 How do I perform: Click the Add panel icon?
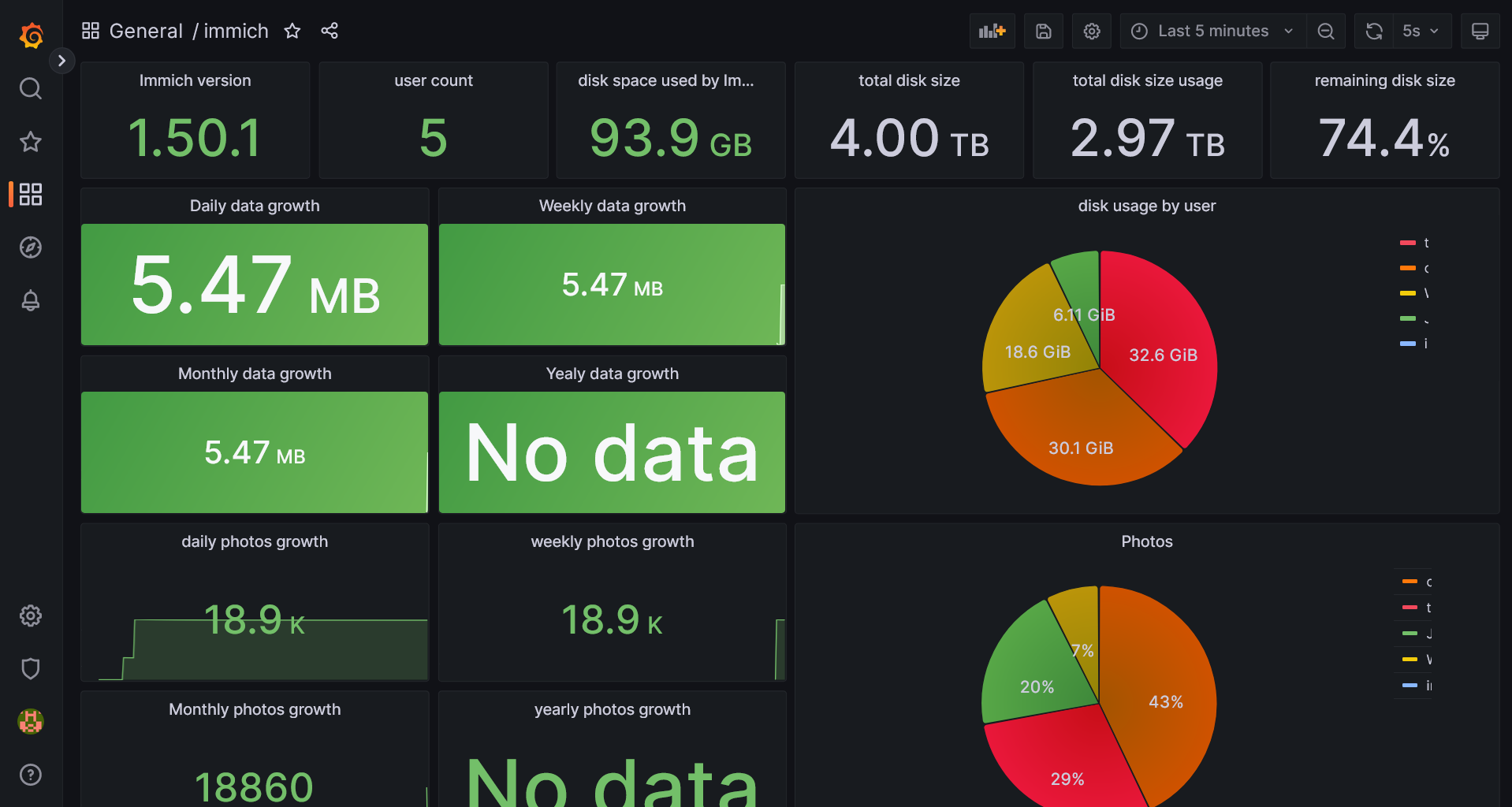(992, 32)
